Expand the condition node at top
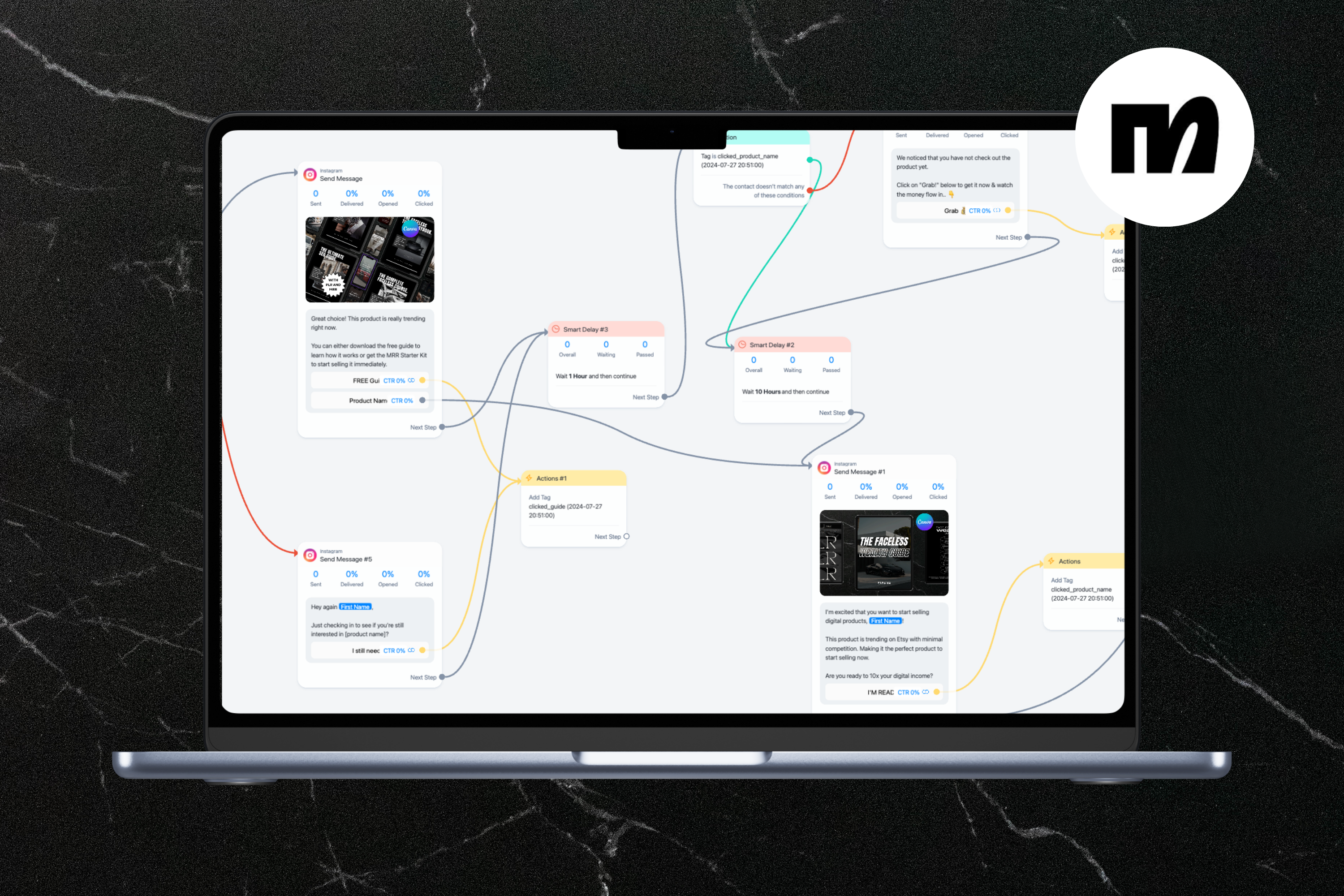 pos(750,140)
